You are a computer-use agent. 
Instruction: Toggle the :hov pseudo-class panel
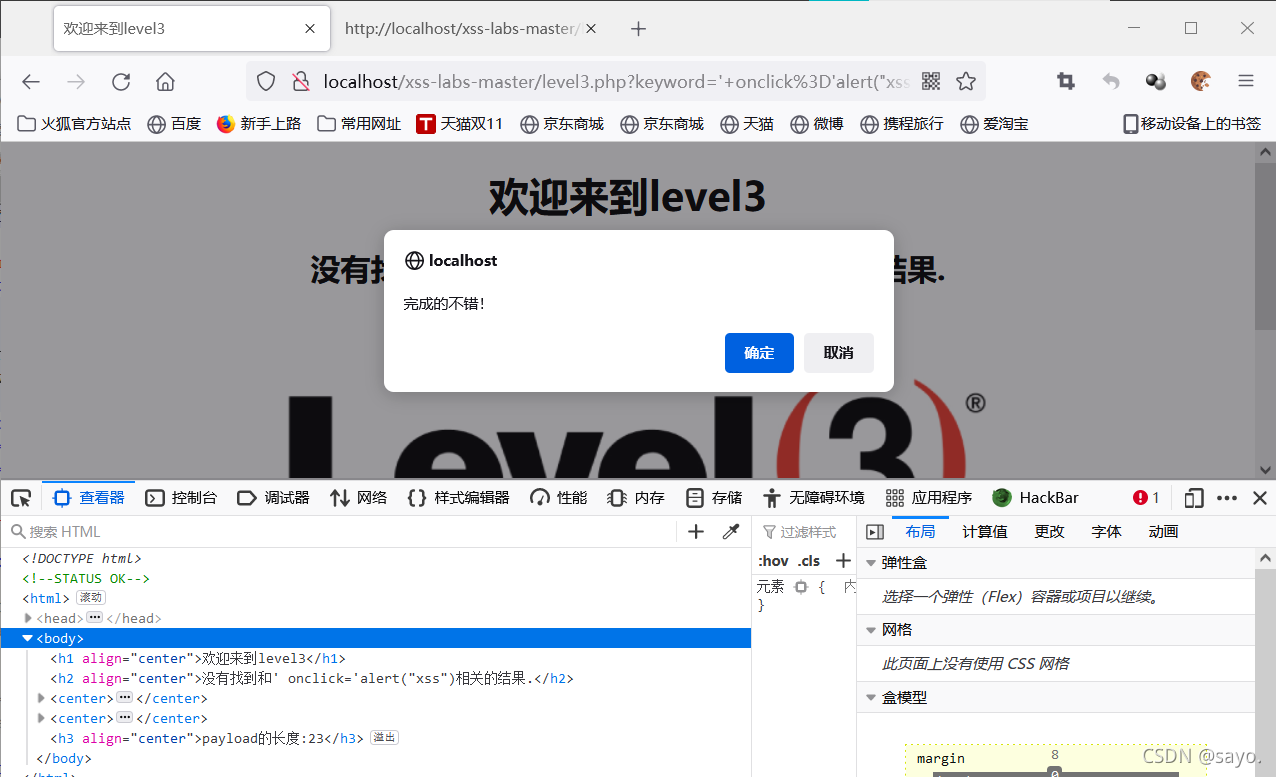[774, 561]
